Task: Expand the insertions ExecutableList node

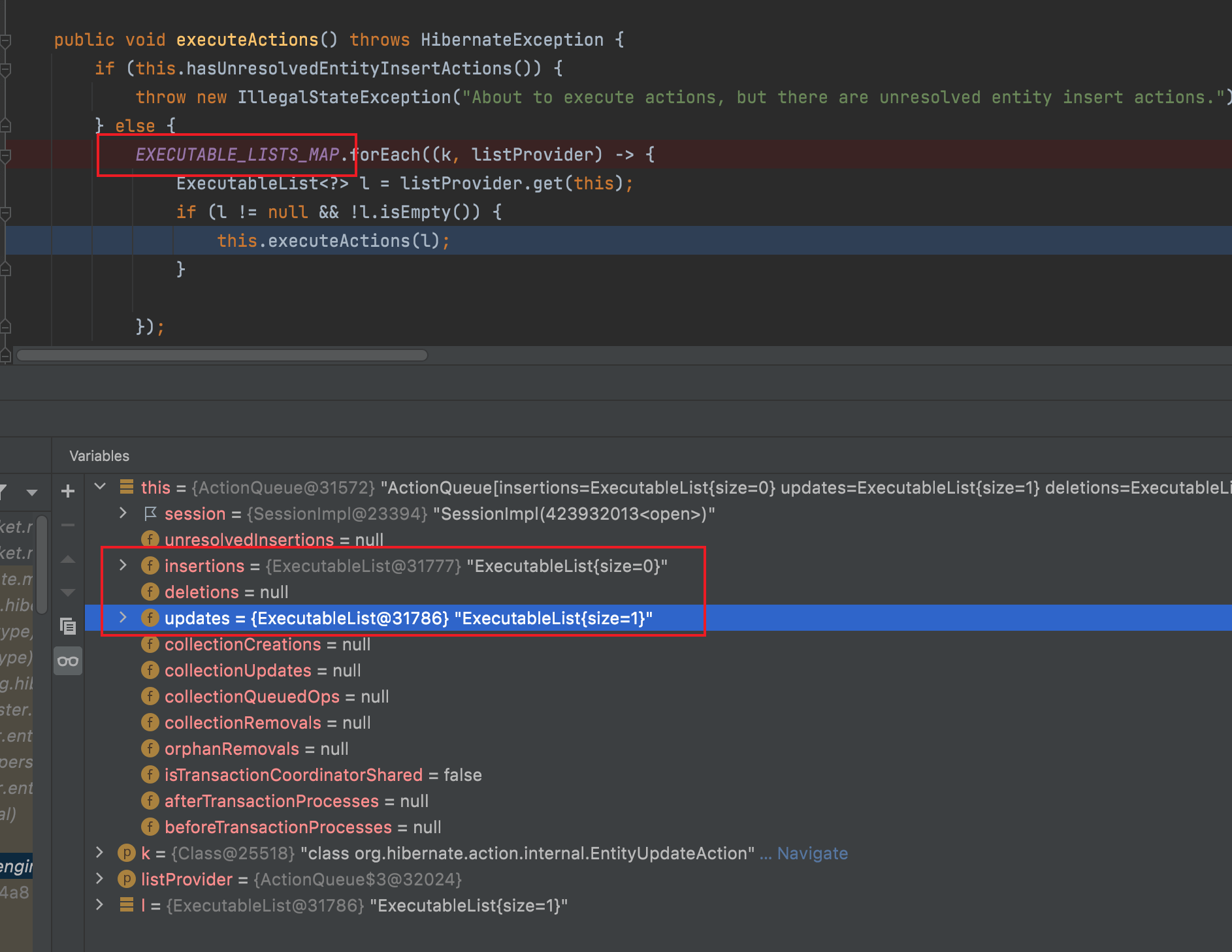Action: coord(123,565)
